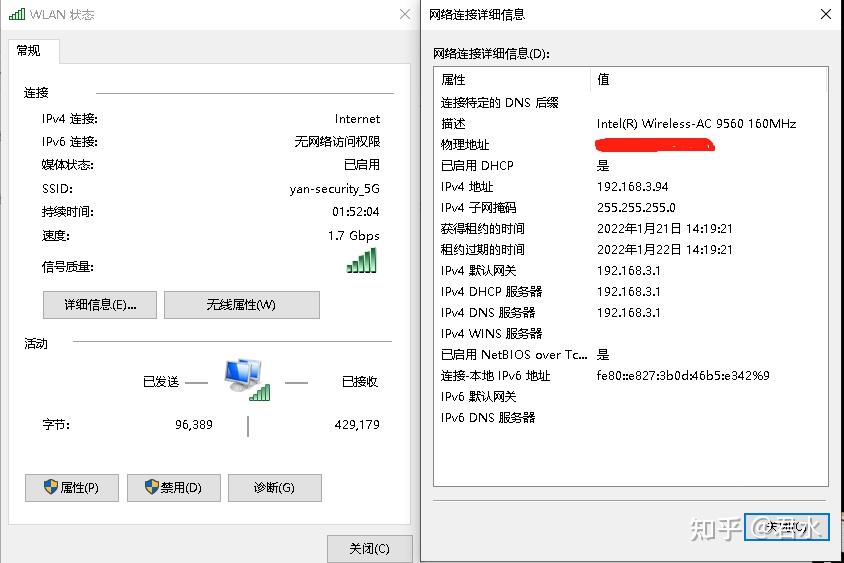The width and height of the screenshot is (844, 563).
Task: Select the 描述 row in details list
Action: point(631,124)
